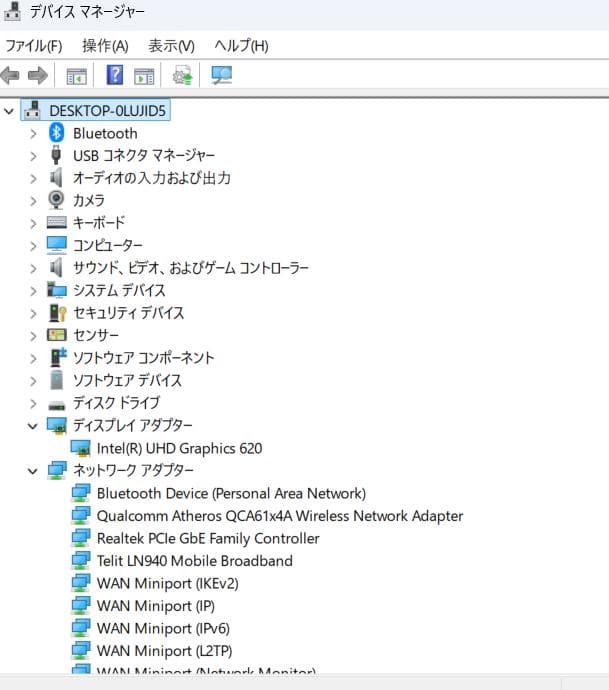Click the update driver gear toolbar icon
Image resolution: width=609 pixels, height=690 pixels.
coord(182,76)
